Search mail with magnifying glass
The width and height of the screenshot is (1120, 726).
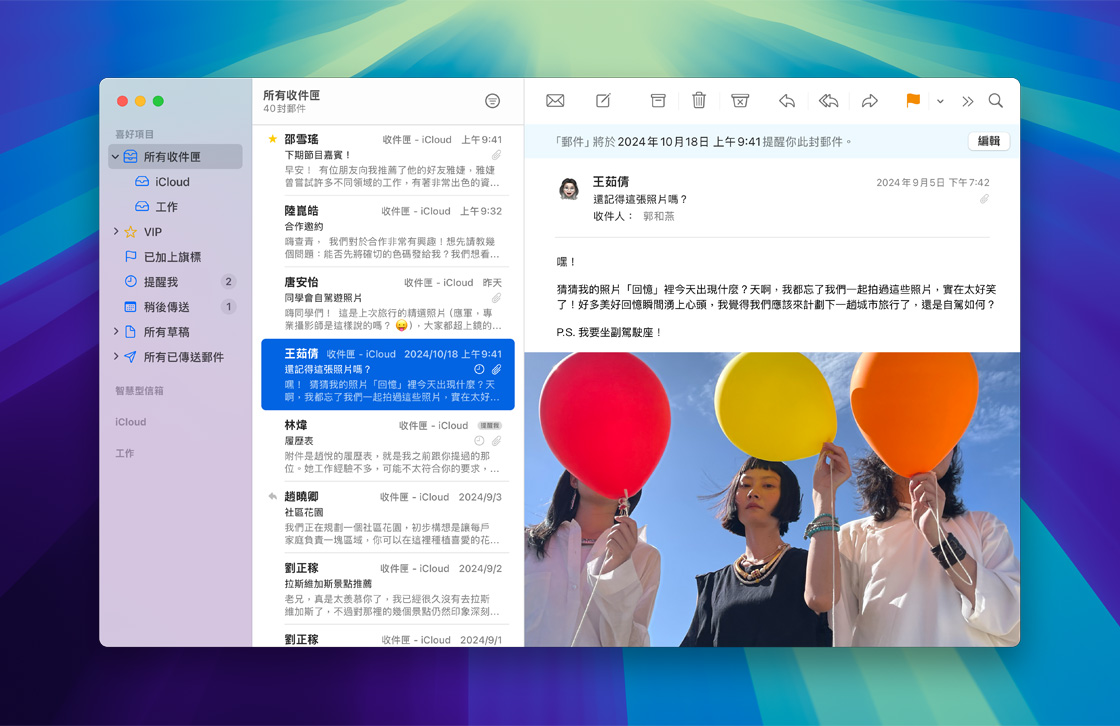996,101
